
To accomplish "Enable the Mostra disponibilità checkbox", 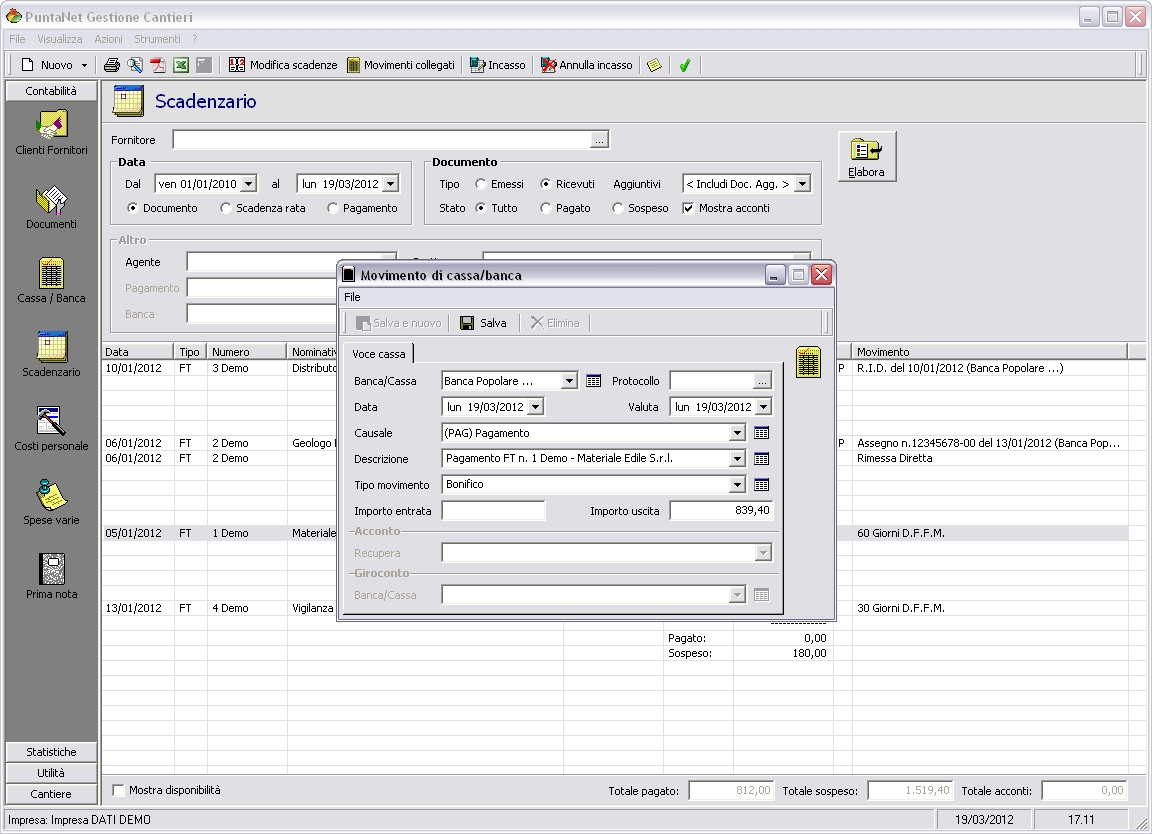I will (x=119, y=790).
